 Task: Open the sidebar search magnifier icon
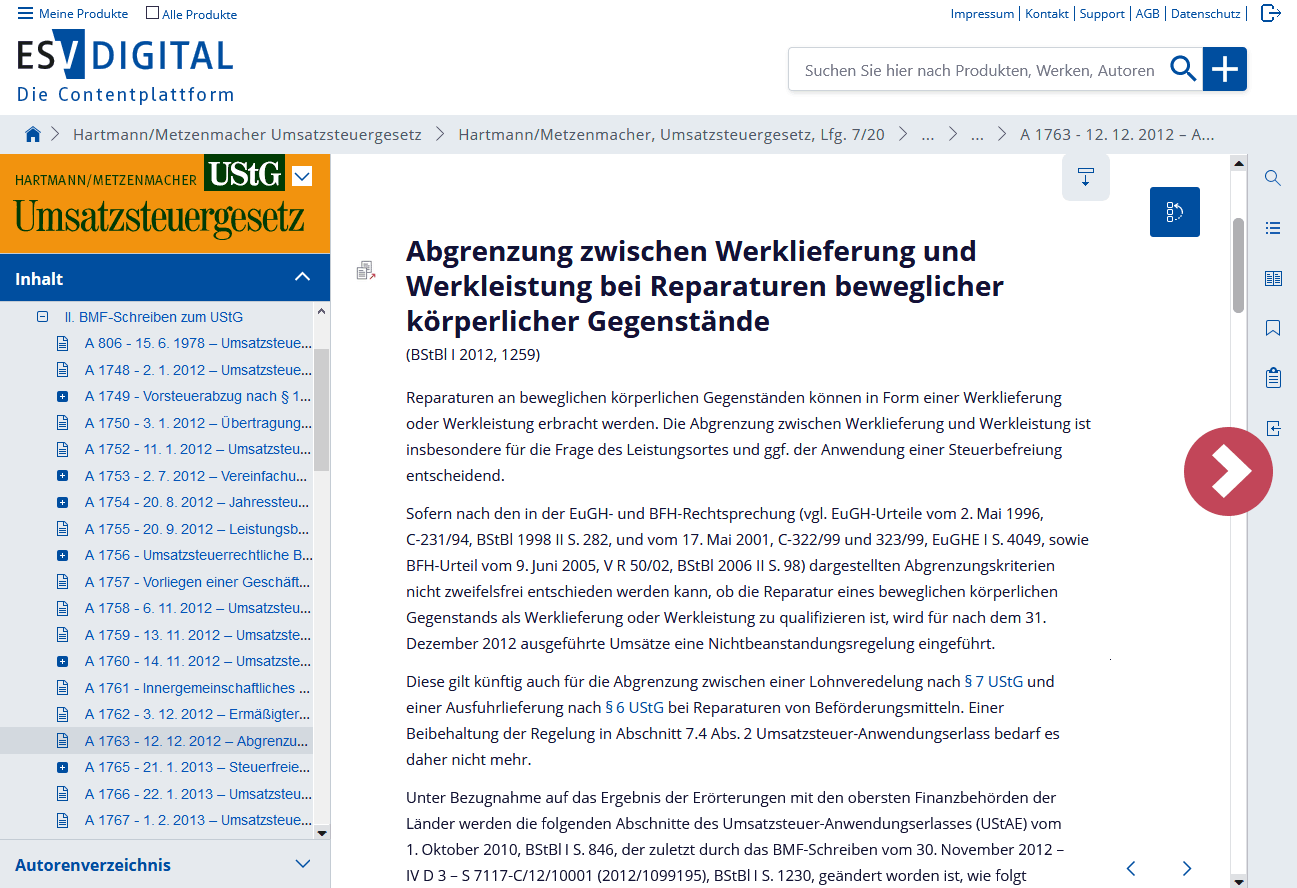point(1273,178)
